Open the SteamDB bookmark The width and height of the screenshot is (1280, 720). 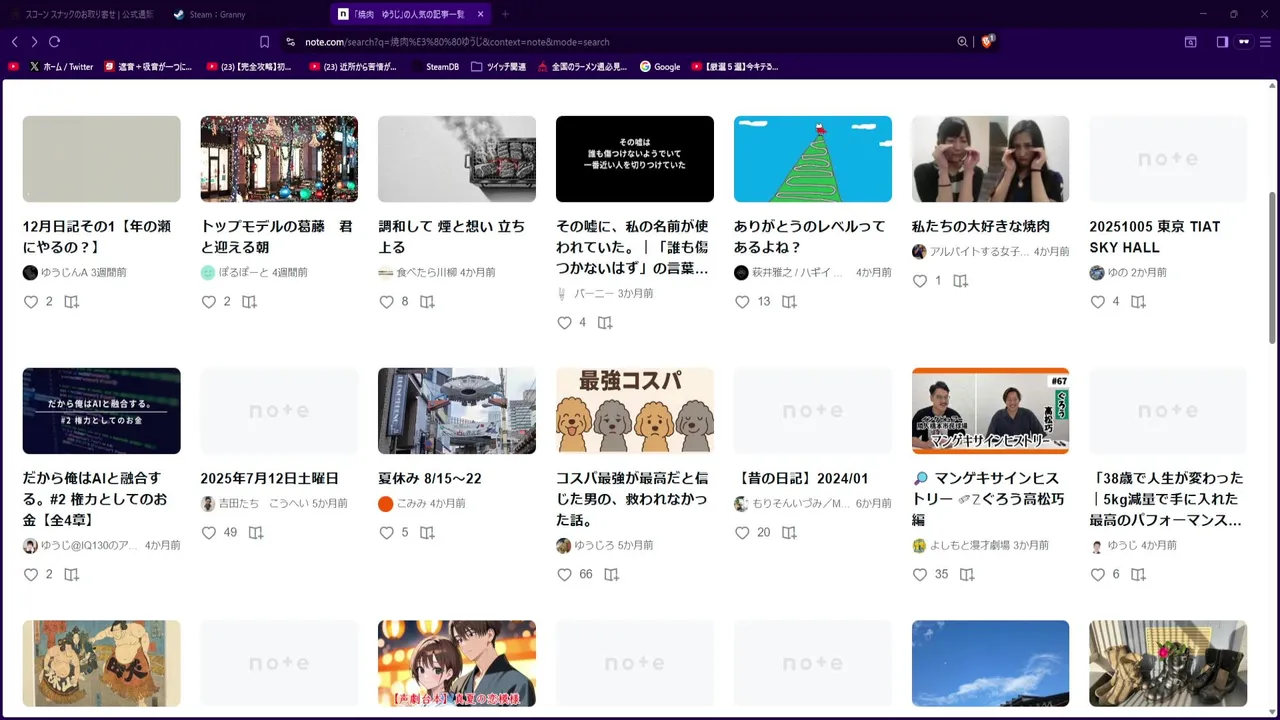coord(435,67)
